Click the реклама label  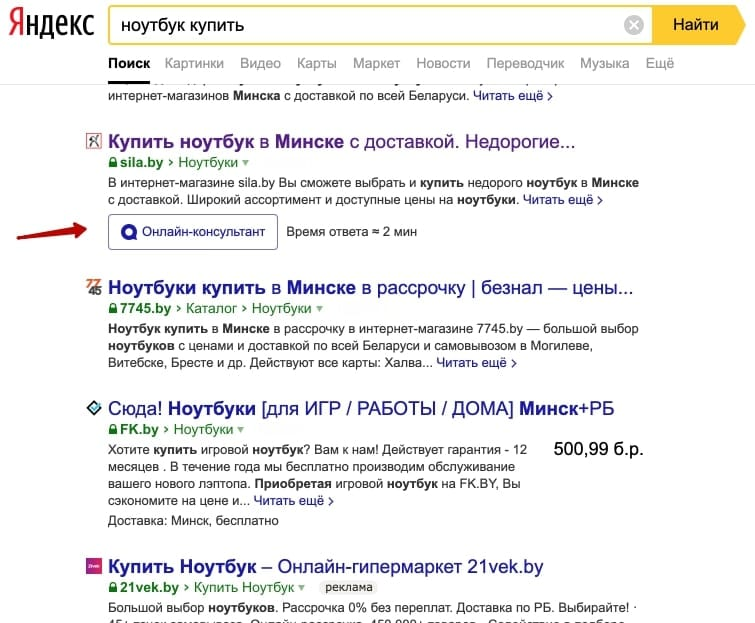(349, 587)
